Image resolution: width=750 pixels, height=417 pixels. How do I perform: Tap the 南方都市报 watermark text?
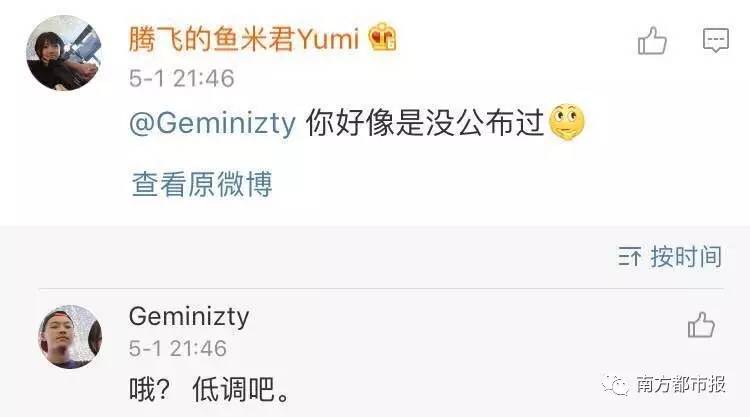[681, 384]
